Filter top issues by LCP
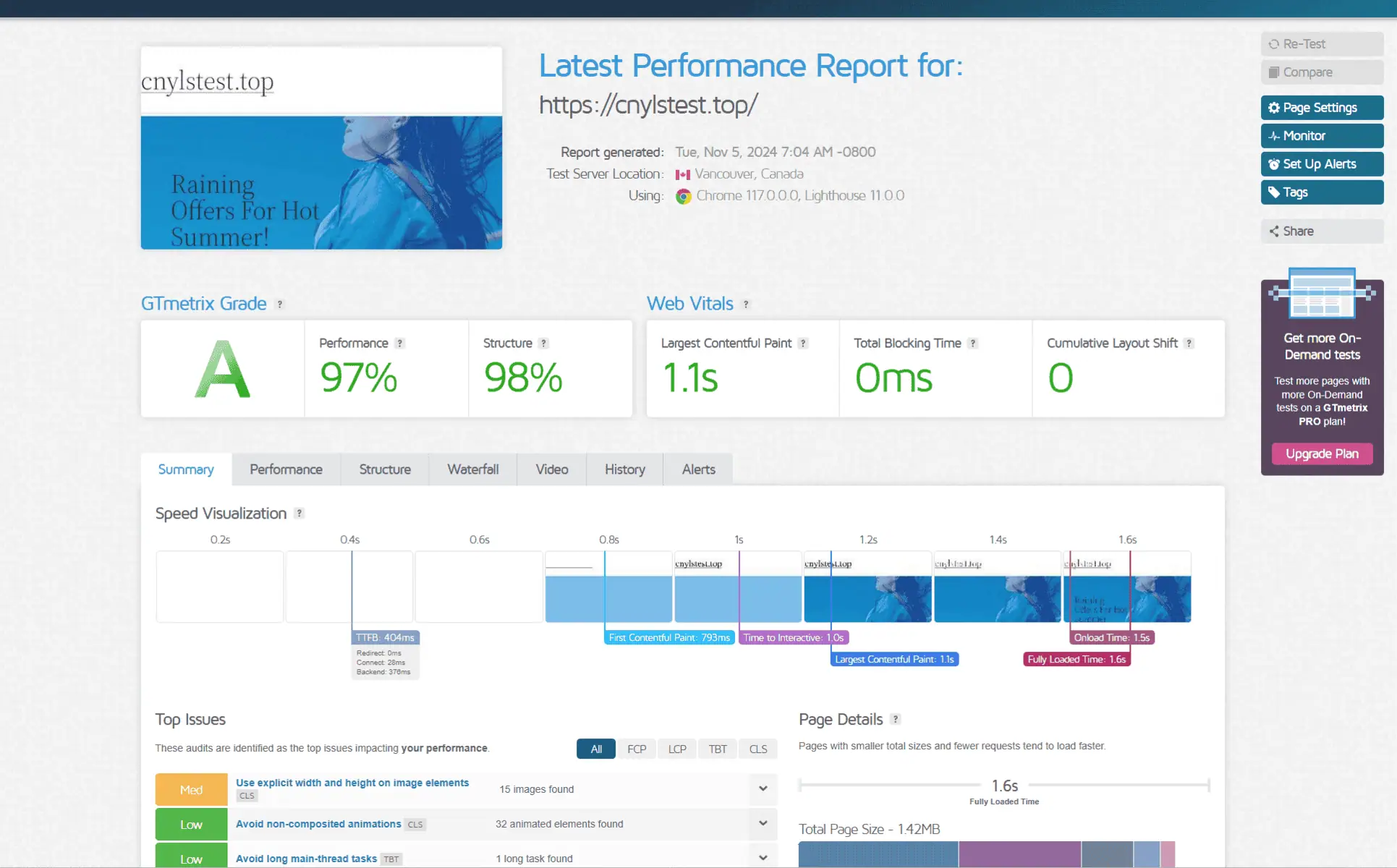1397x868 pixels. pos(677,749)
